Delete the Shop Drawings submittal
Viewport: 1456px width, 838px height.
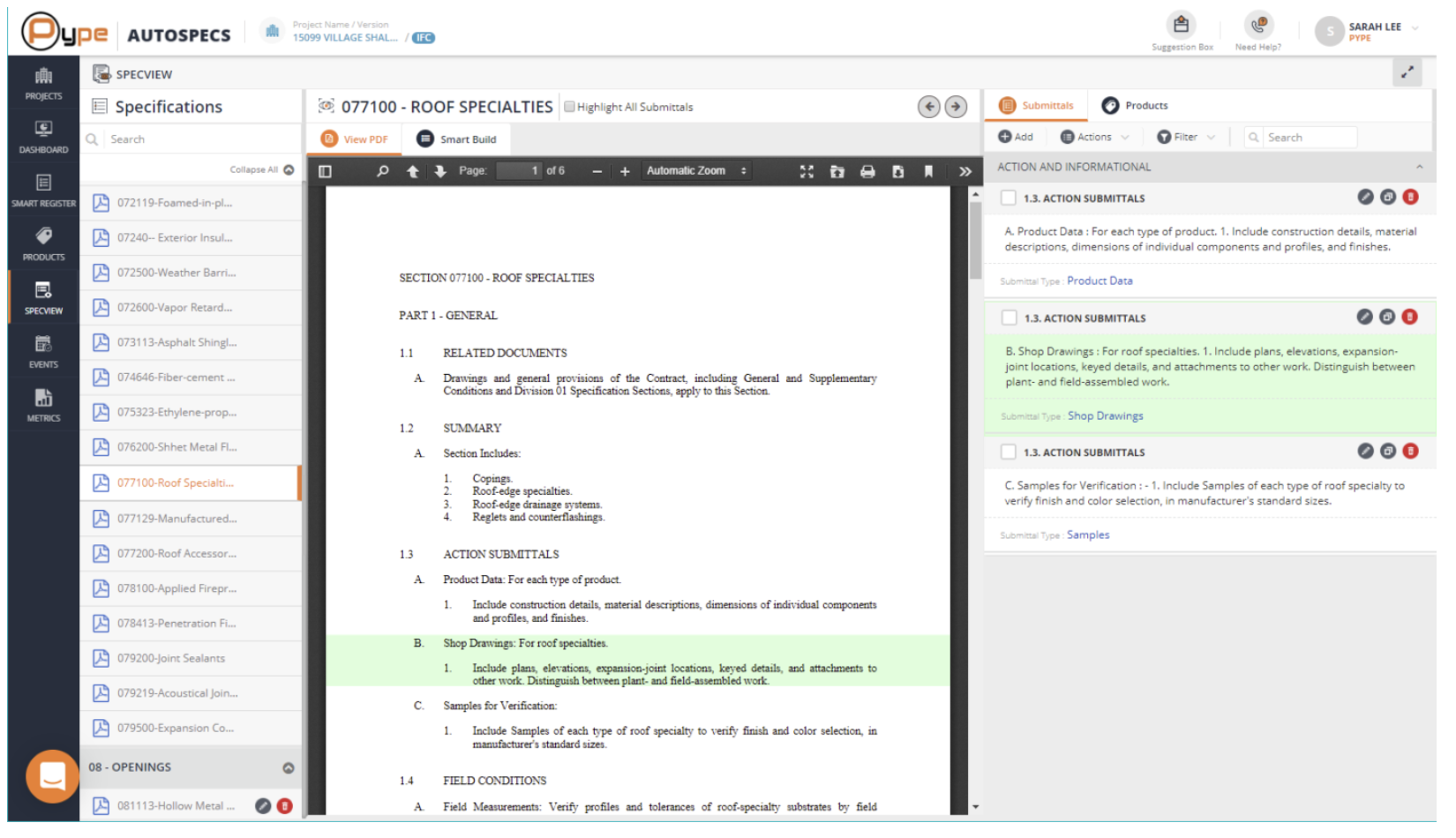(x=1409, y=317)
